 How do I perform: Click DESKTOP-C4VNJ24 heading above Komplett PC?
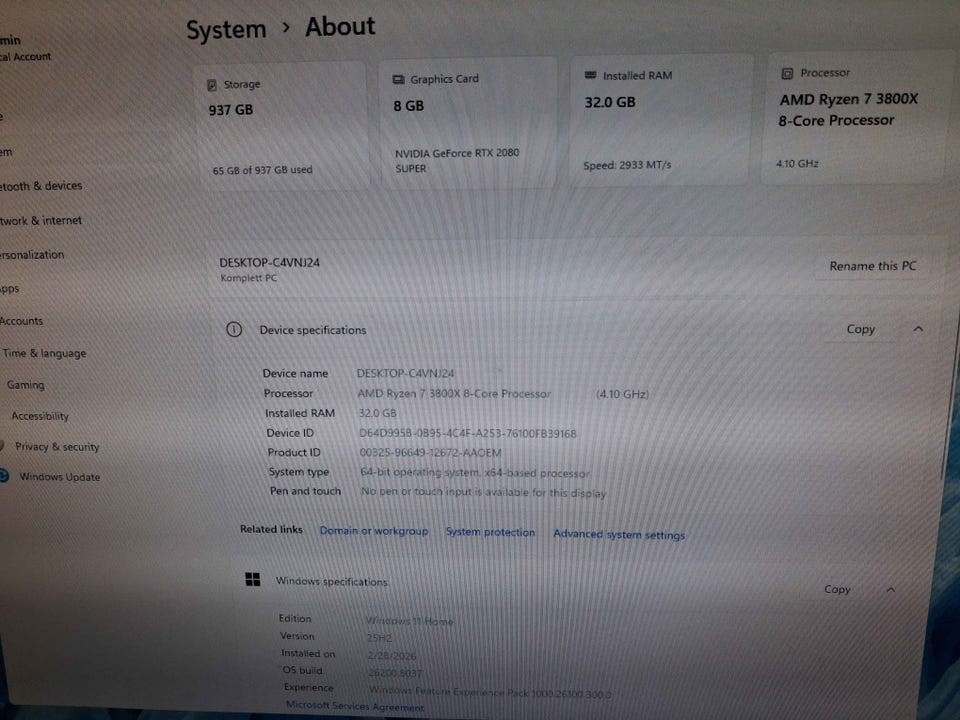269,263
